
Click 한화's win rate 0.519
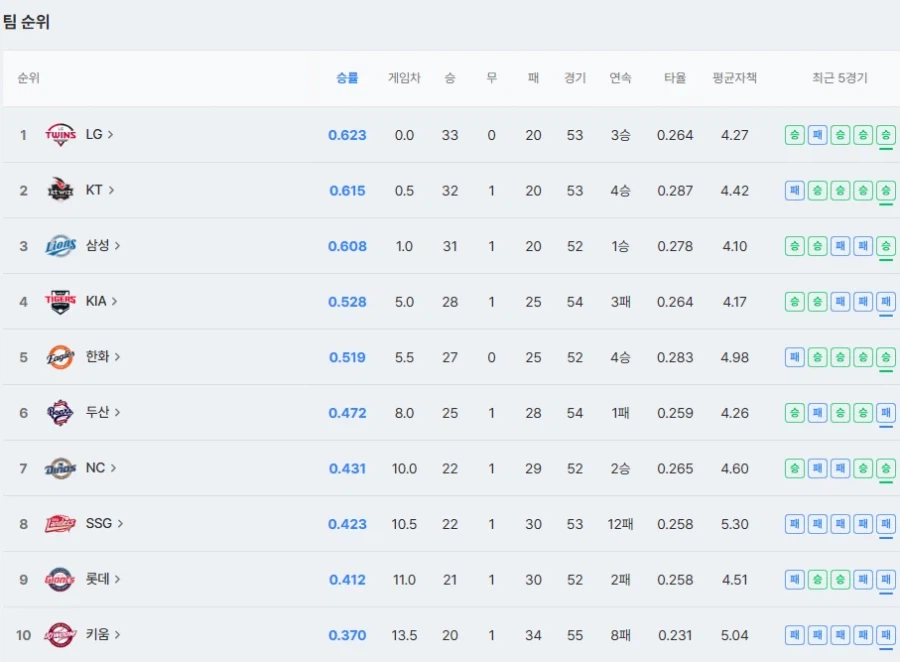pyautogui.click(x=347, y=357)
